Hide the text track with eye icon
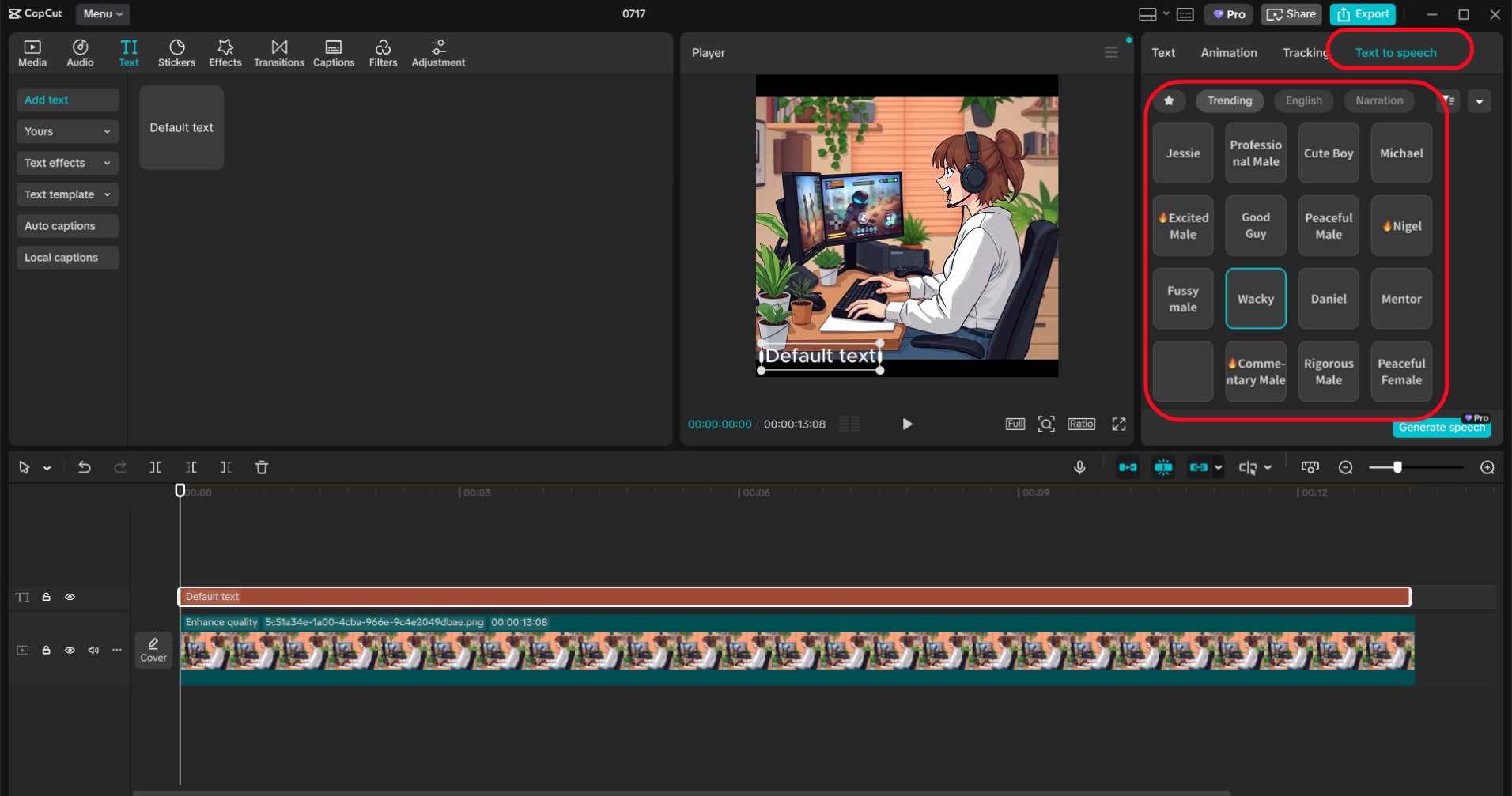 pos(70,598)
